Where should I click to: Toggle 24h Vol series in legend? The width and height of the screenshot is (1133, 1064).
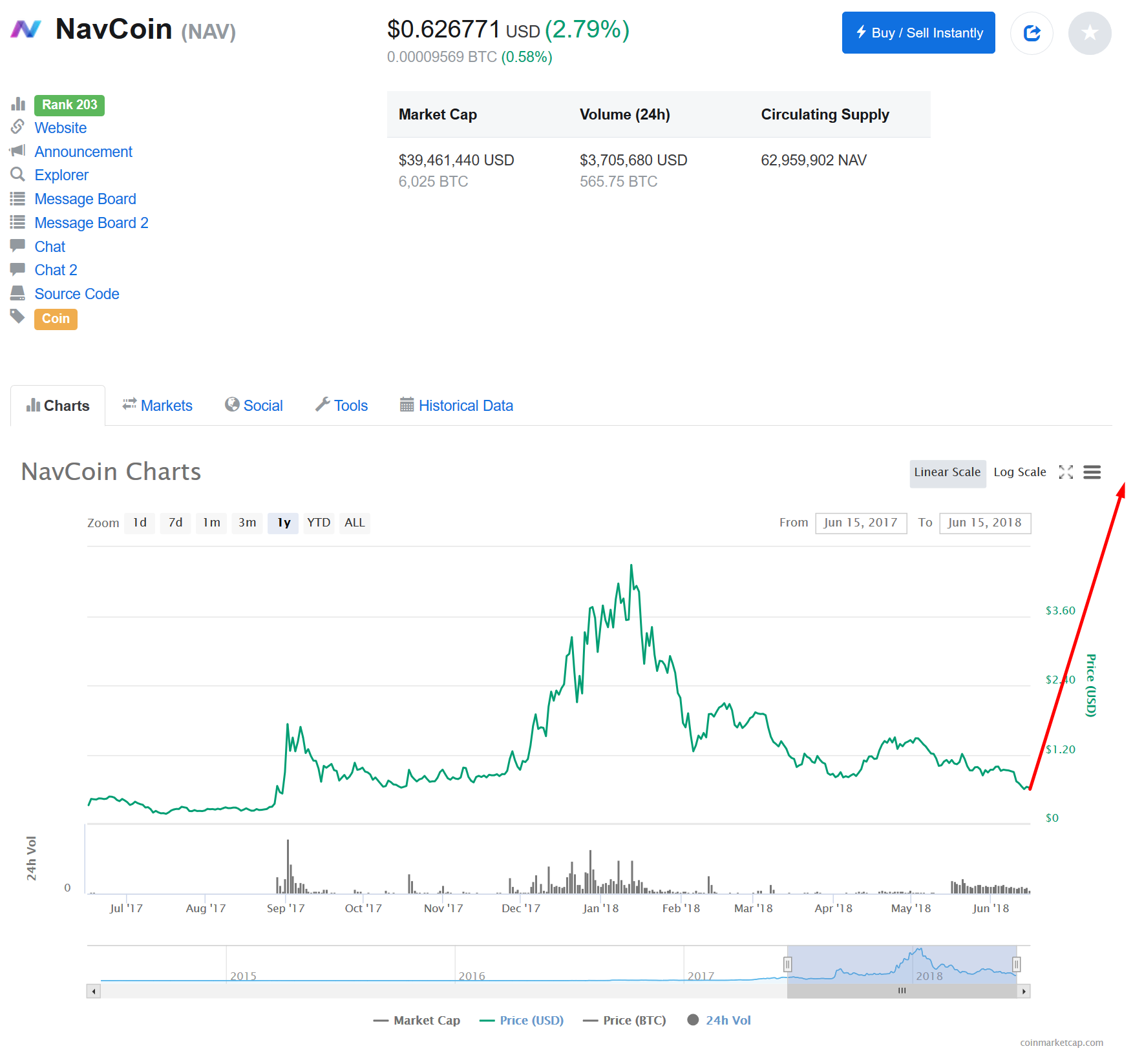(719, 1021)
